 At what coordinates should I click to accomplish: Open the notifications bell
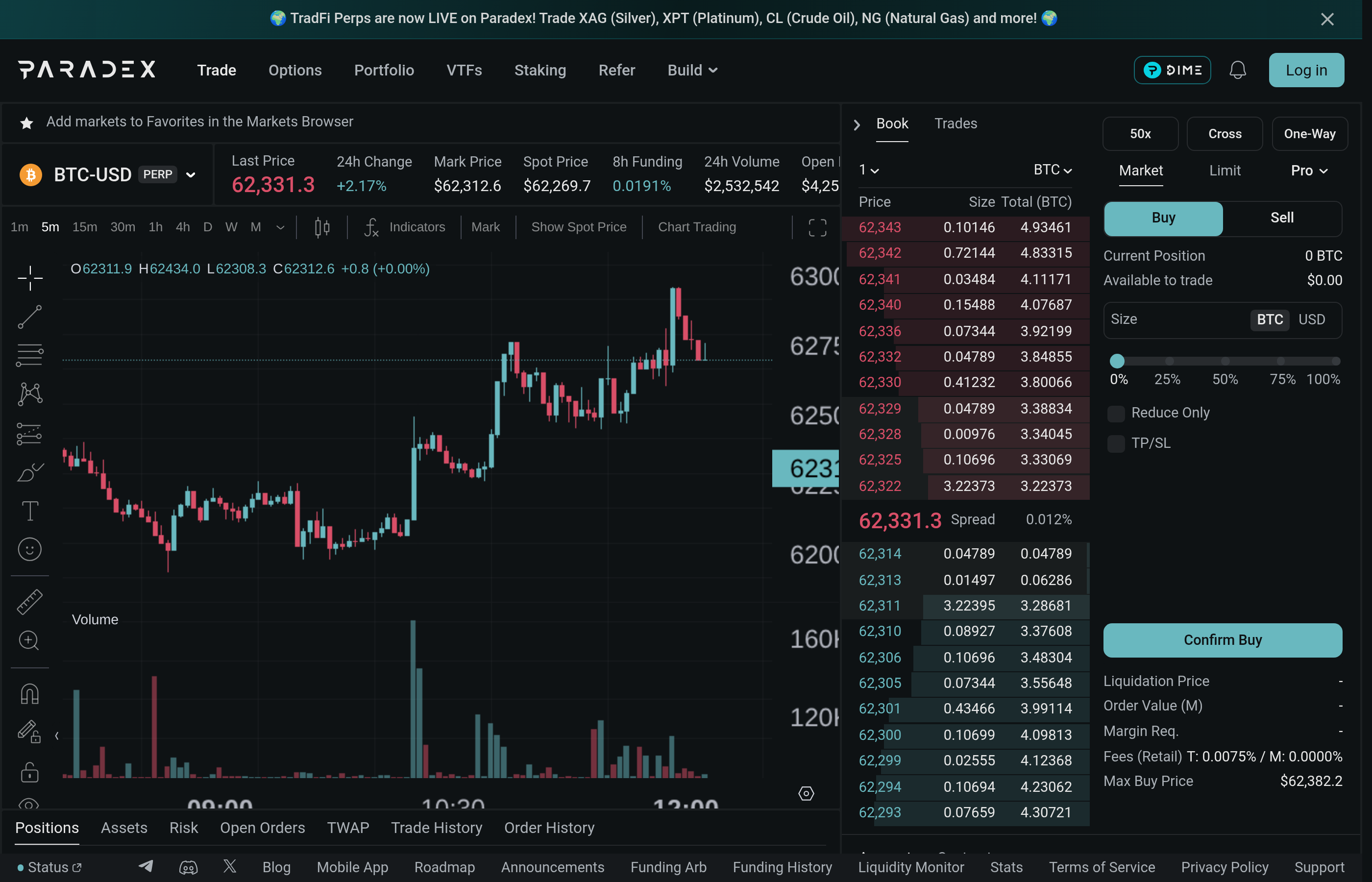pos(1237,70)
